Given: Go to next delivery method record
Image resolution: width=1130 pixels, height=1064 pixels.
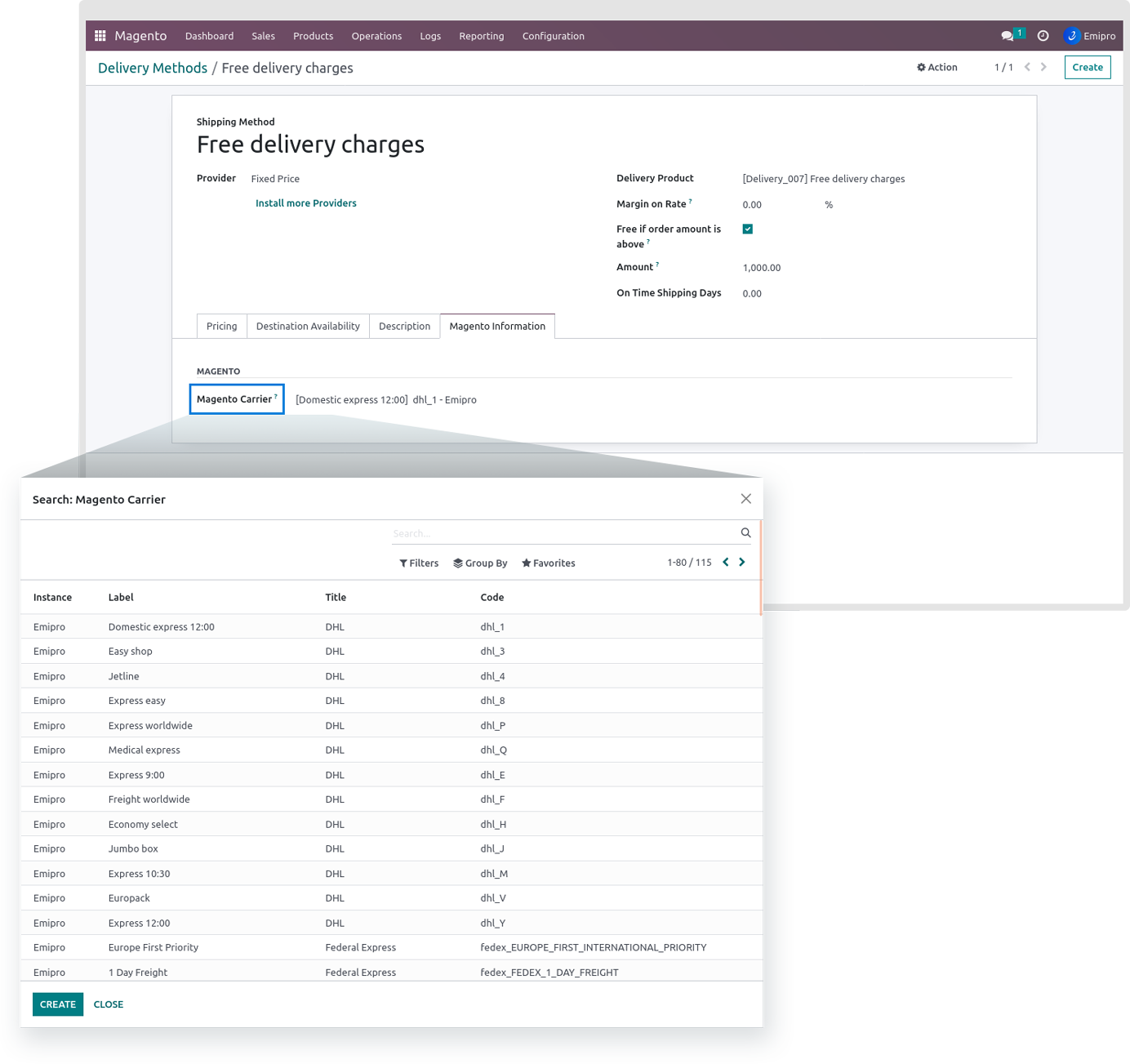Looking at the screenshot, I should click(1043, 67).
